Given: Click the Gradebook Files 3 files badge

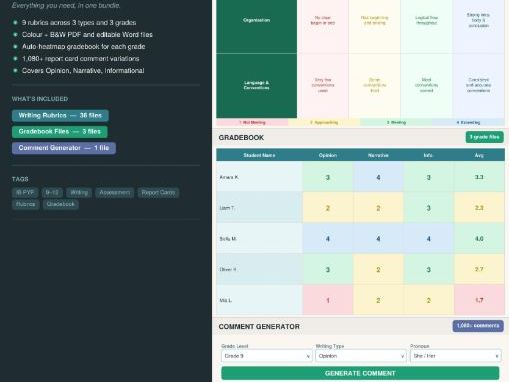Looking at the screenshot, I should (x=60, y=132).
